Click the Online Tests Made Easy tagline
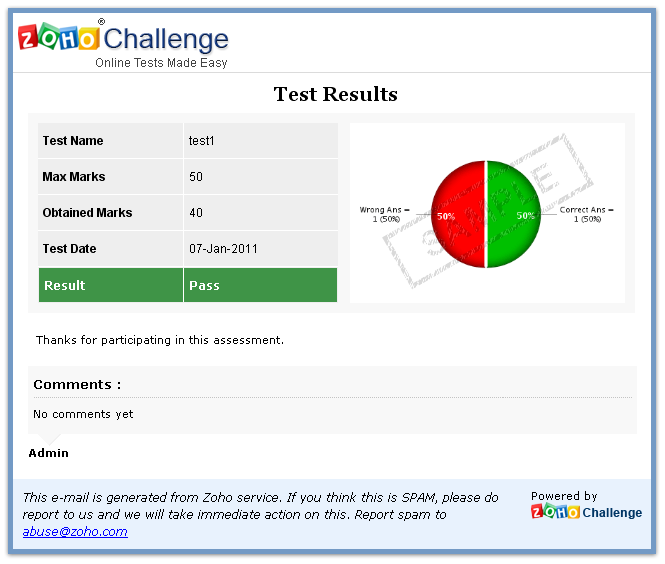This screenshot has width=665, height=564. (161, 63)
